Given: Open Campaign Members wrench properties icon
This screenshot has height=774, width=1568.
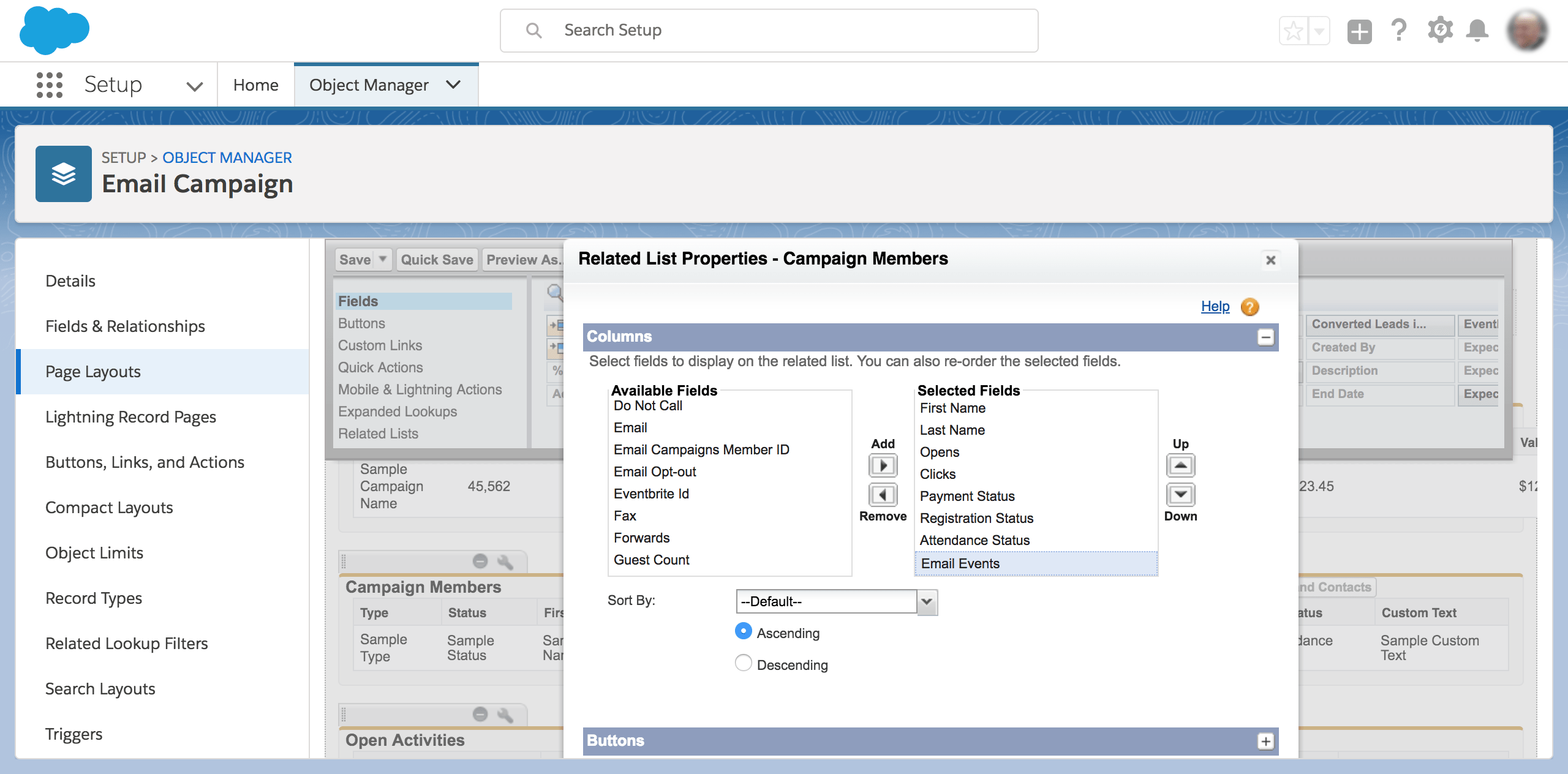Looking at the screenshot, I should 506,562.
